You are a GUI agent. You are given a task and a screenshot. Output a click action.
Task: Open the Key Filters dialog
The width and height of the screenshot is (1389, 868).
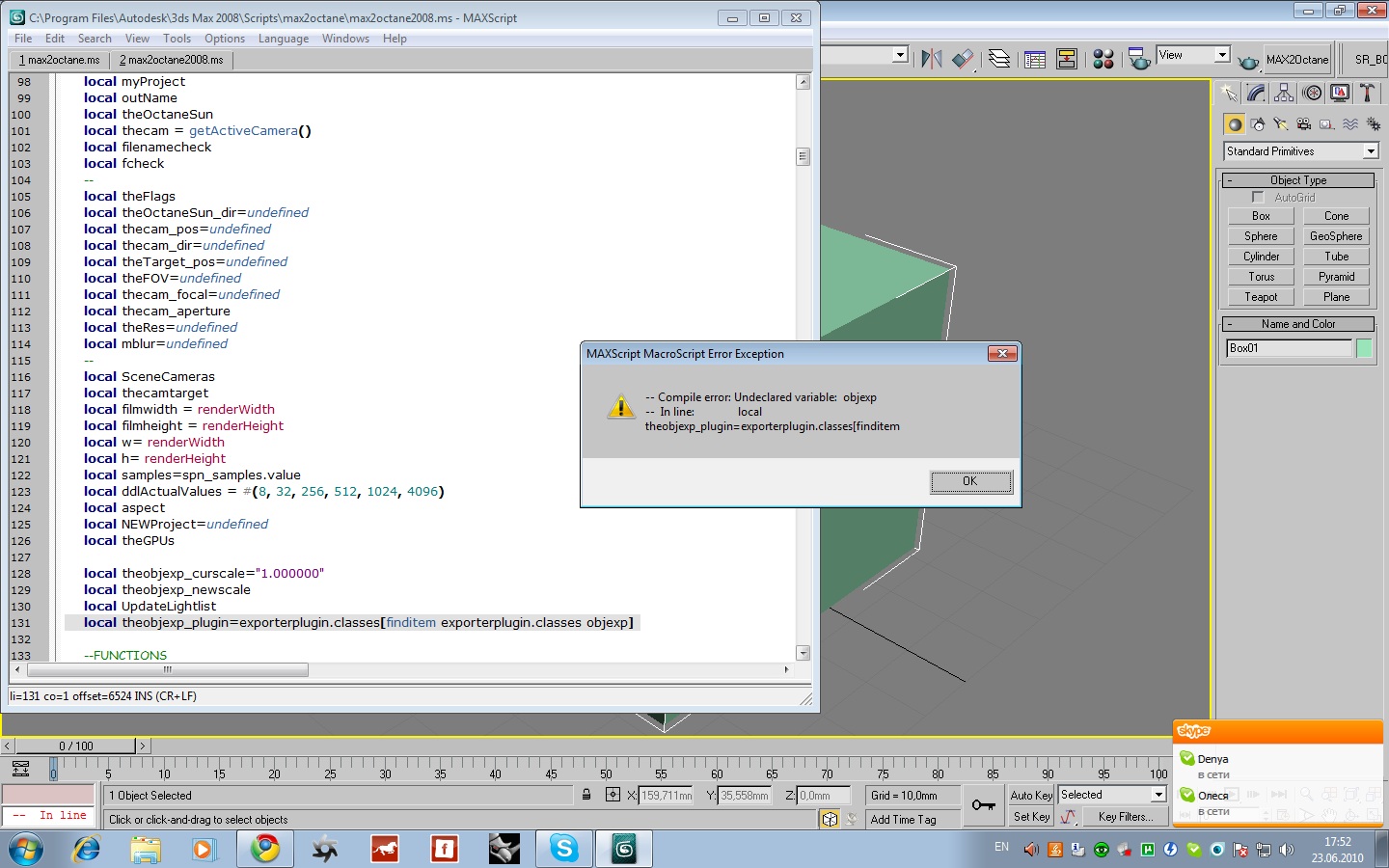[1125, 817]
